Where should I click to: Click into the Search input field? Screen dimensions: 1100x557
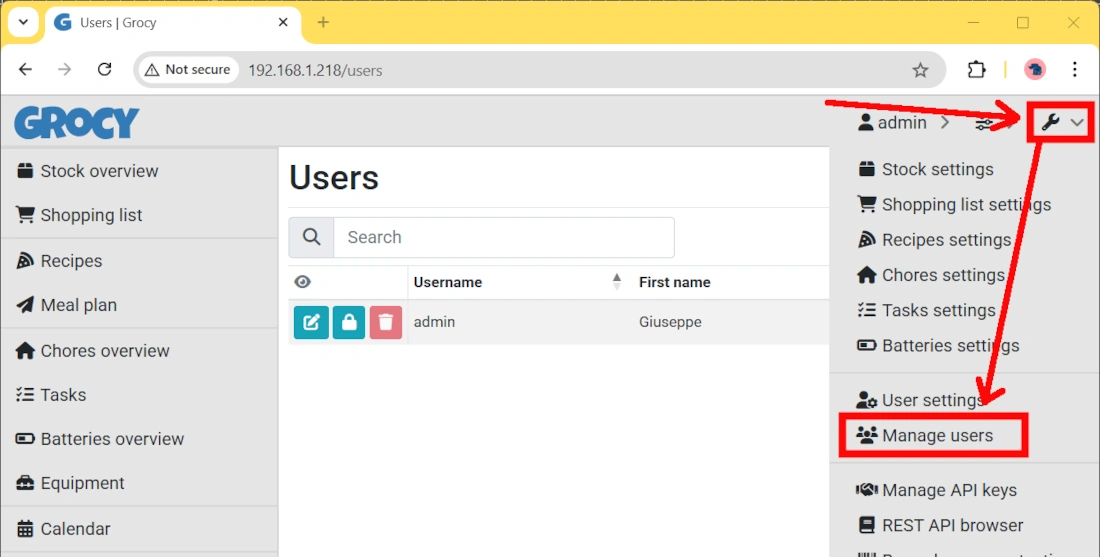504,237
